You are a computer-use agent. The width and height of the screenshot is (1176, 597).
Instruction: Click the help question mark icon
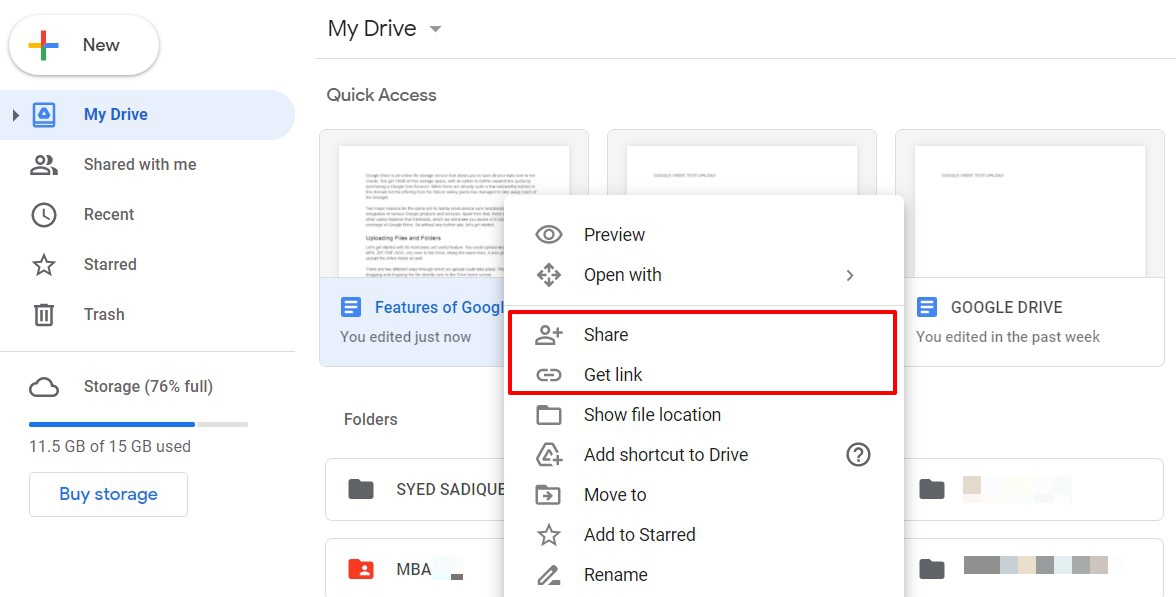(x=858, y=454)
